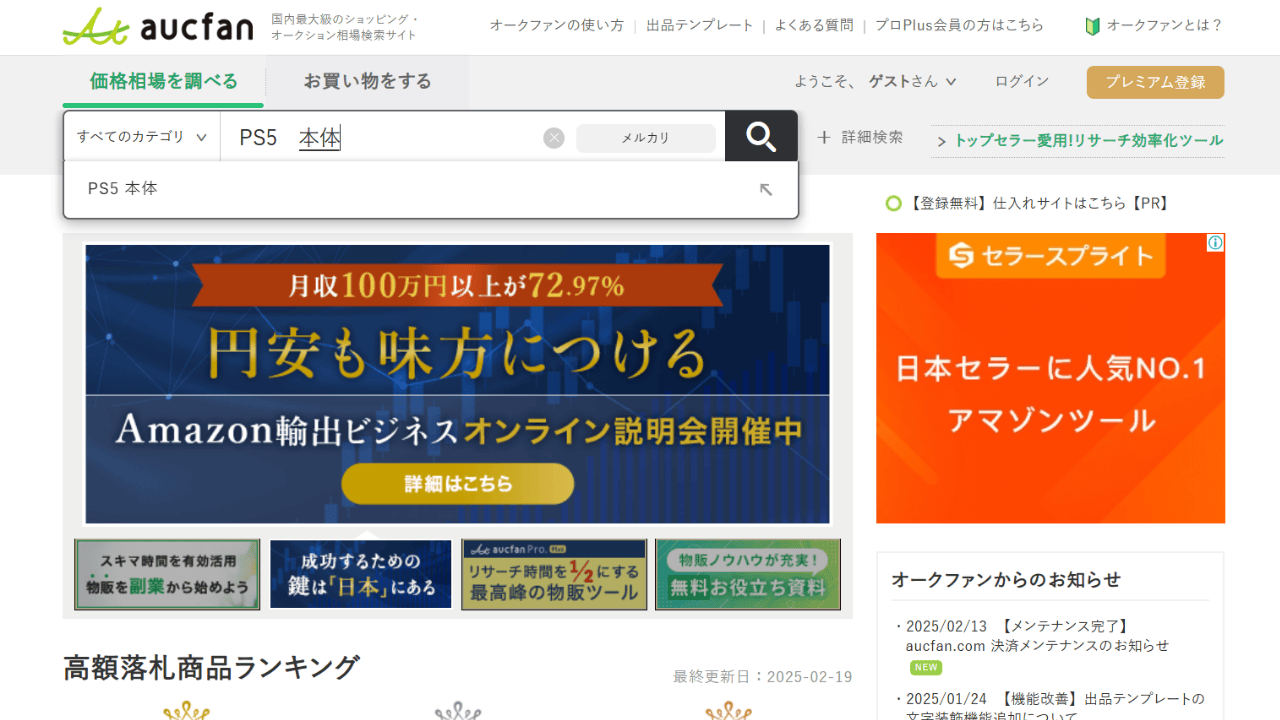Screen dimensions: 1280x720
Task: Click the aucfan logo
Action: click(158, 26)
